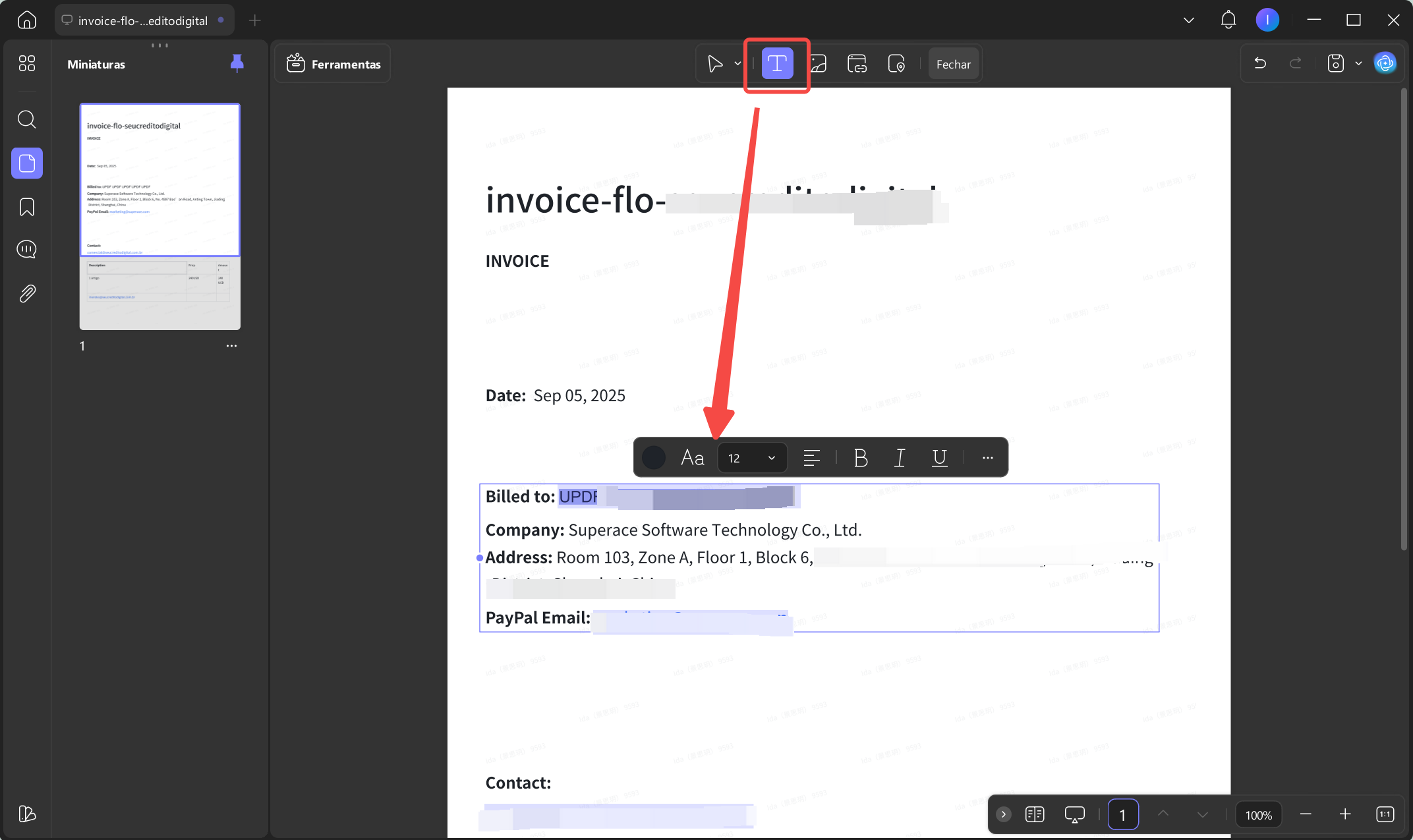Open the Bookmarks panel
This screenshot has height=840, width=1413.
pos(27,207)
